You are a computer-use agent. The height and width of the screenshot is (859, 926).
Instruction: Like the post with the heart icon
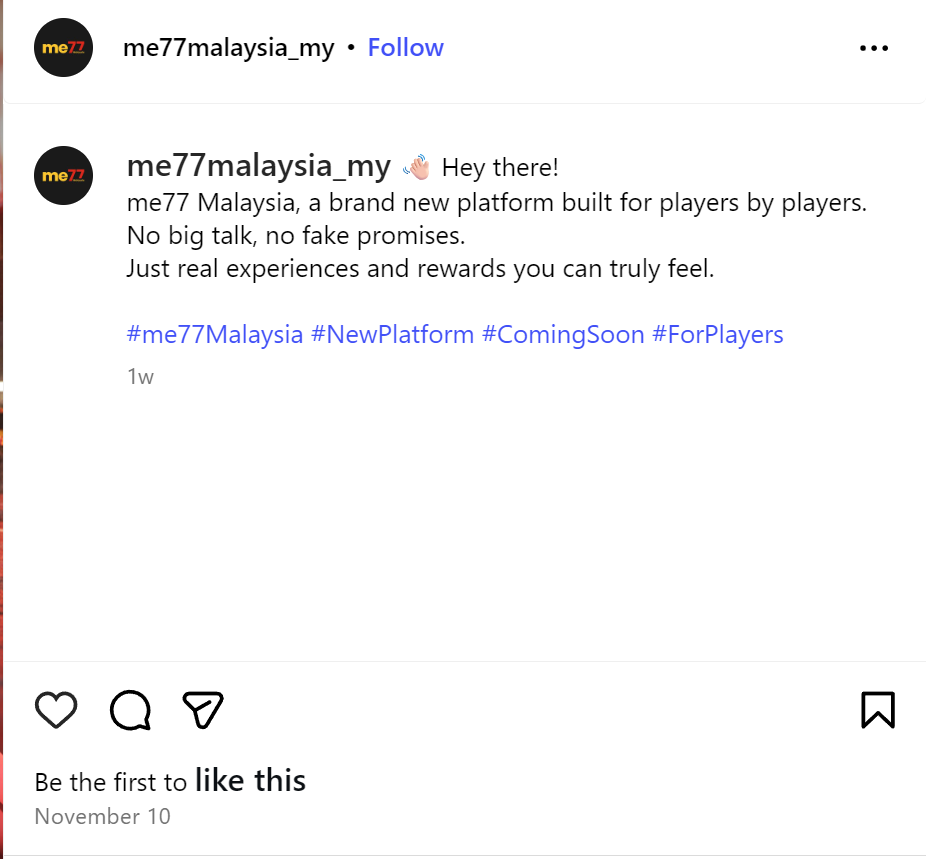coord(56,710)
